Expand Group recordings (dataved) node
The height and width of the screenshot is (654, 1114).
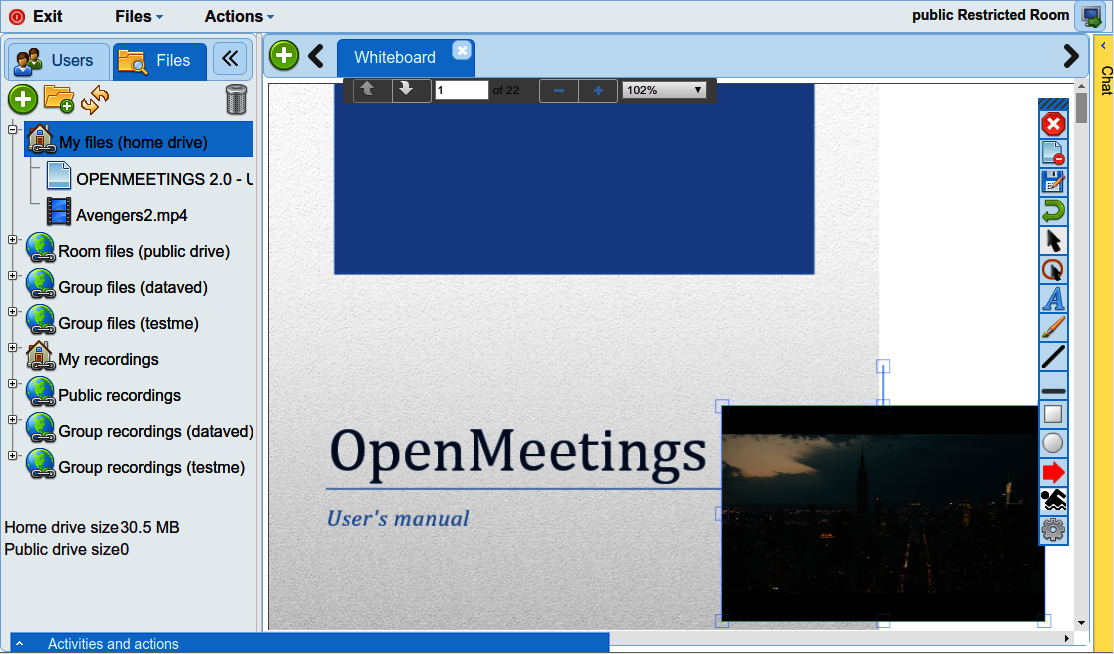tap(12, 420)
